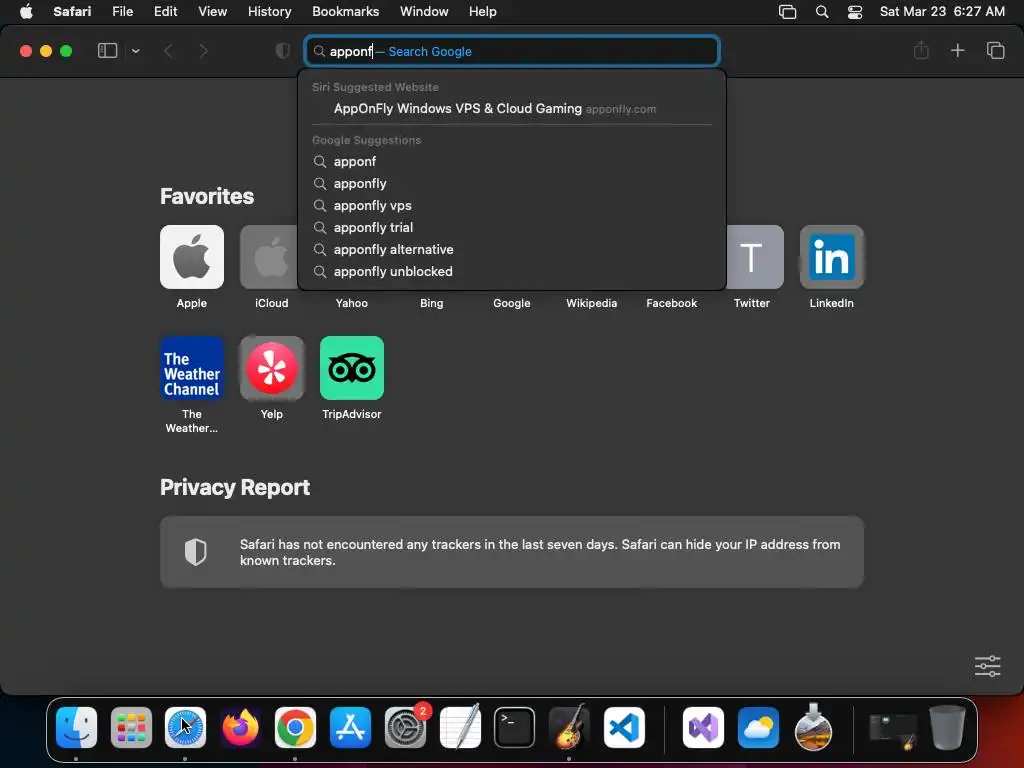
Task: Open the Window menu
Action: (x=424, y=12)
